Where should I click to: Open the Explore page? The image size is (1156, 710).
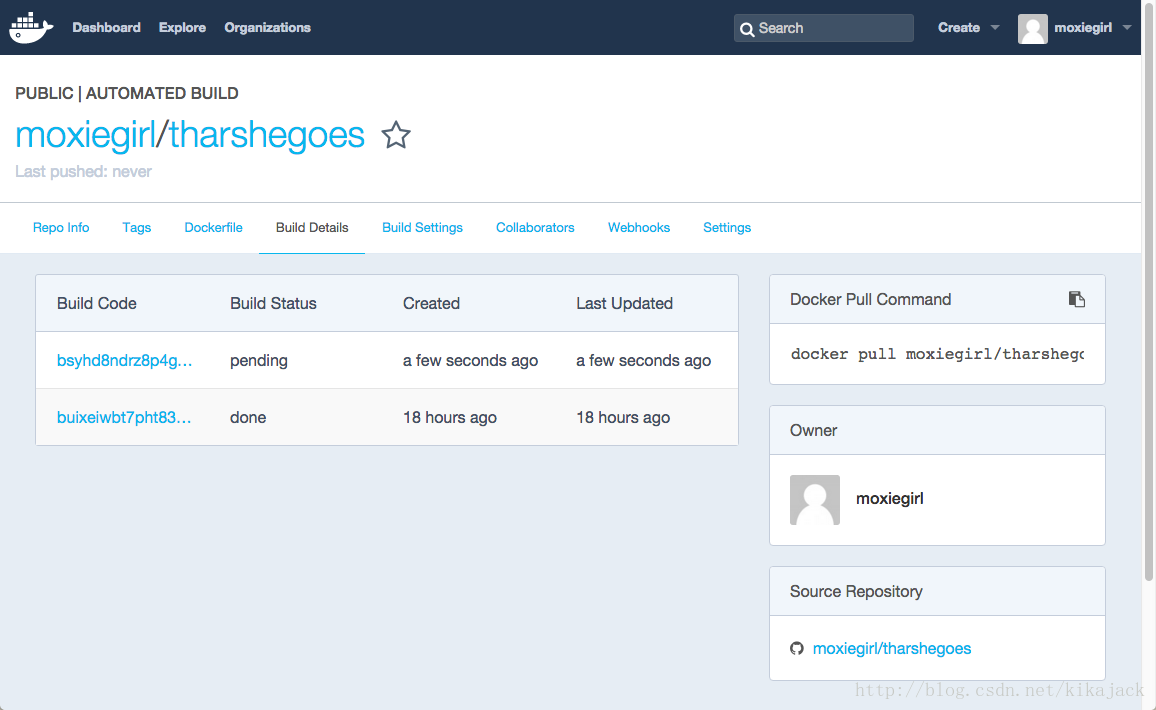point(182,28)
